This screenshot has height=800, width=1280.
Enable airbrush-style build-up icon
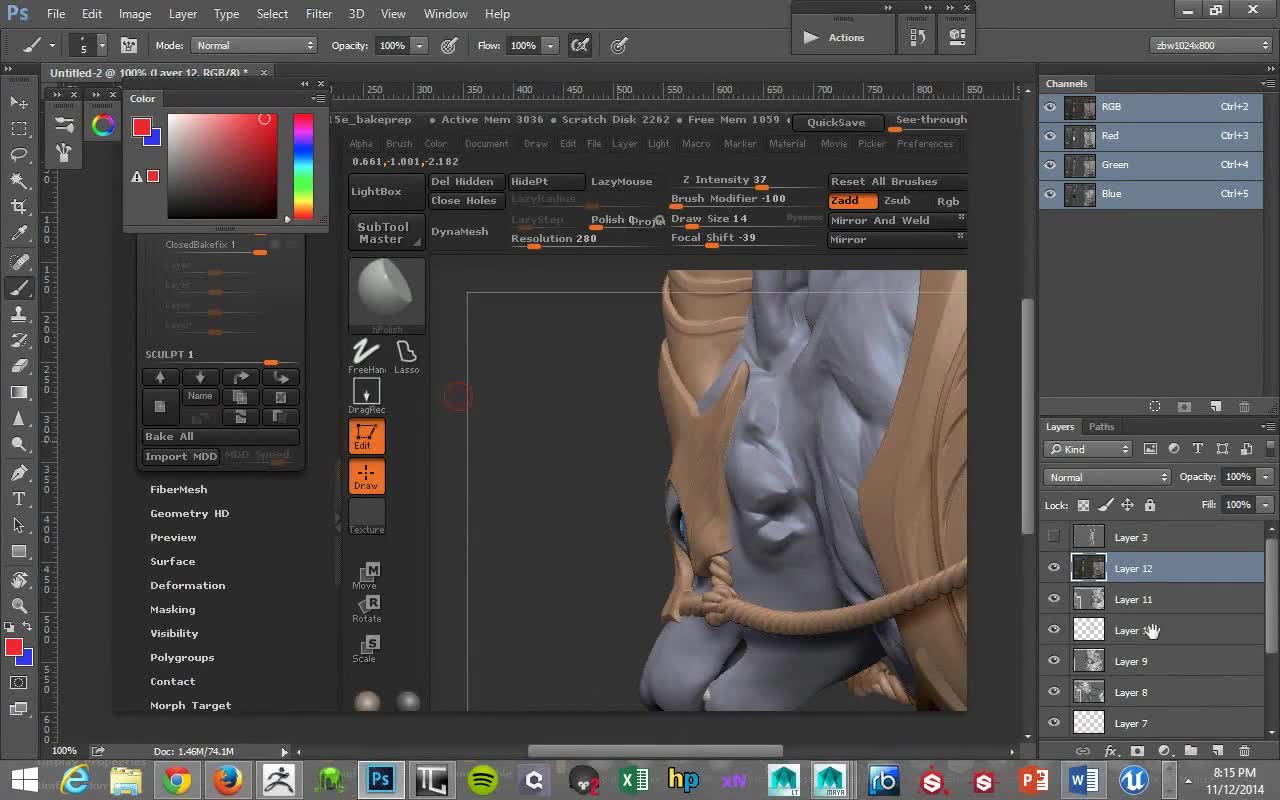[580, 45]
